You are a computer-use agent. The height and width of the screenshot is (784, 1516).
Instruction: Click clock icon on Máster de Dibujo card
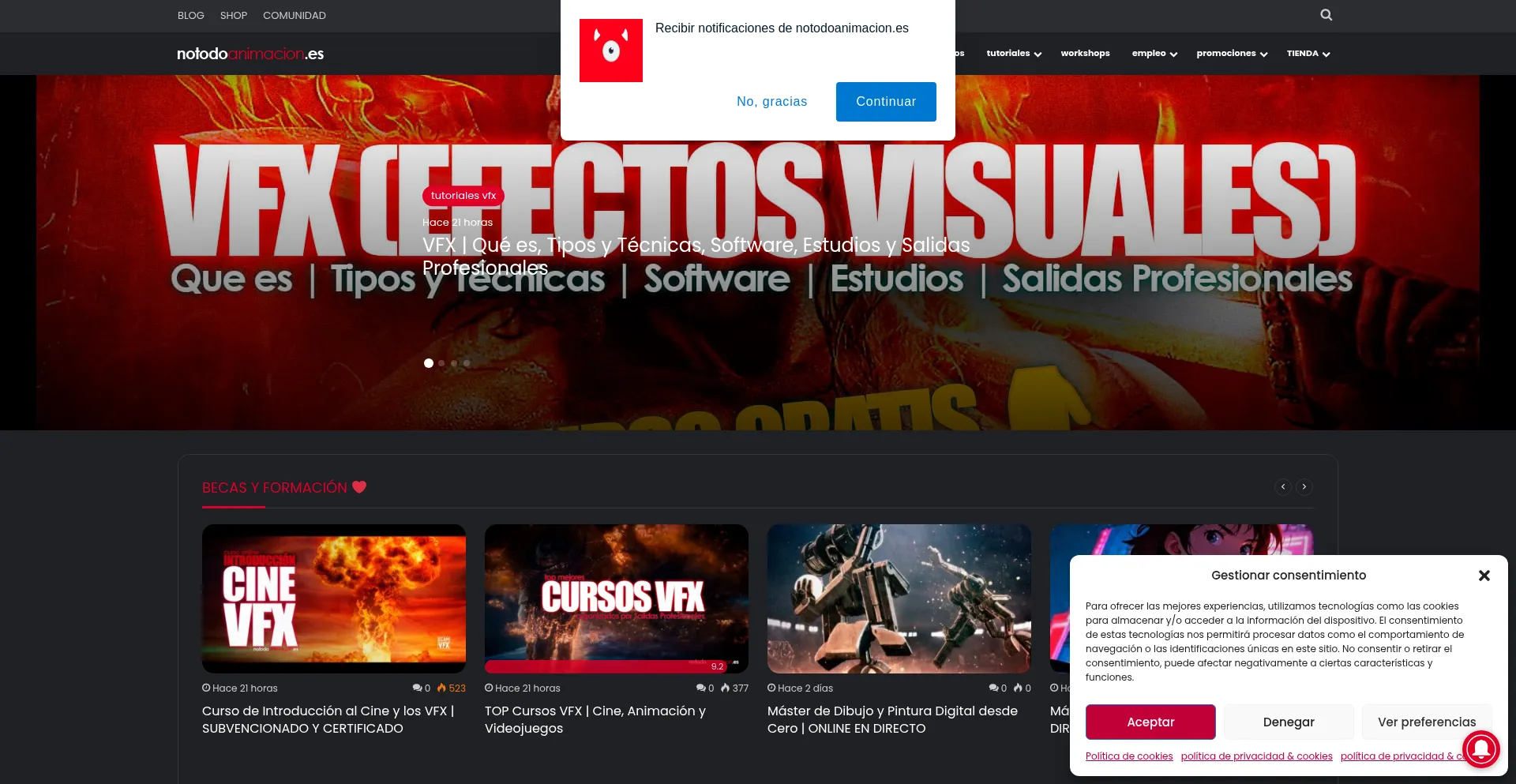(771, 688)
